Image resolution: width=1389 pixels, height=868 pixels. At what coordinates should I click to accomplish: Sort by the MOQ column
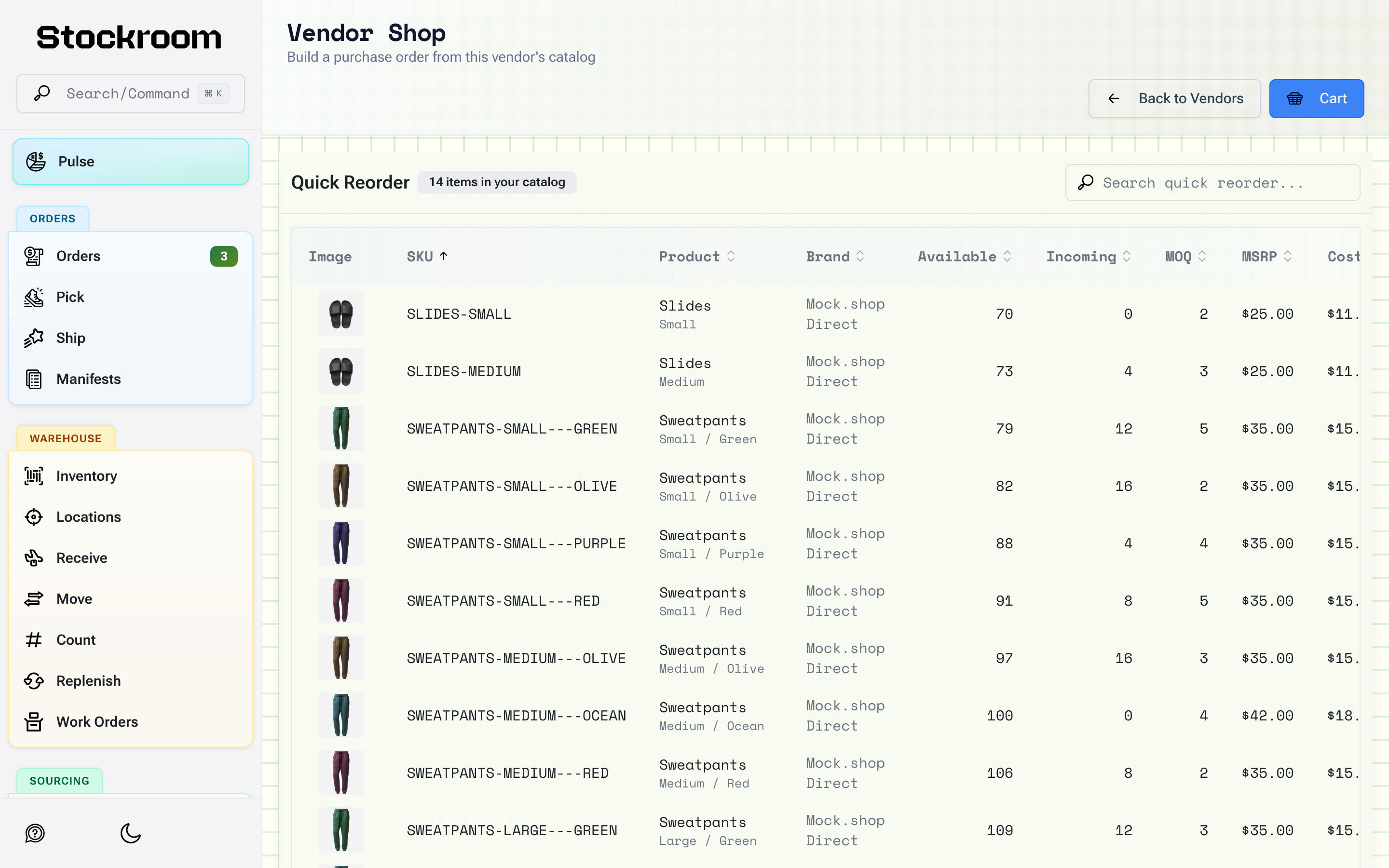pos(1185,256)
